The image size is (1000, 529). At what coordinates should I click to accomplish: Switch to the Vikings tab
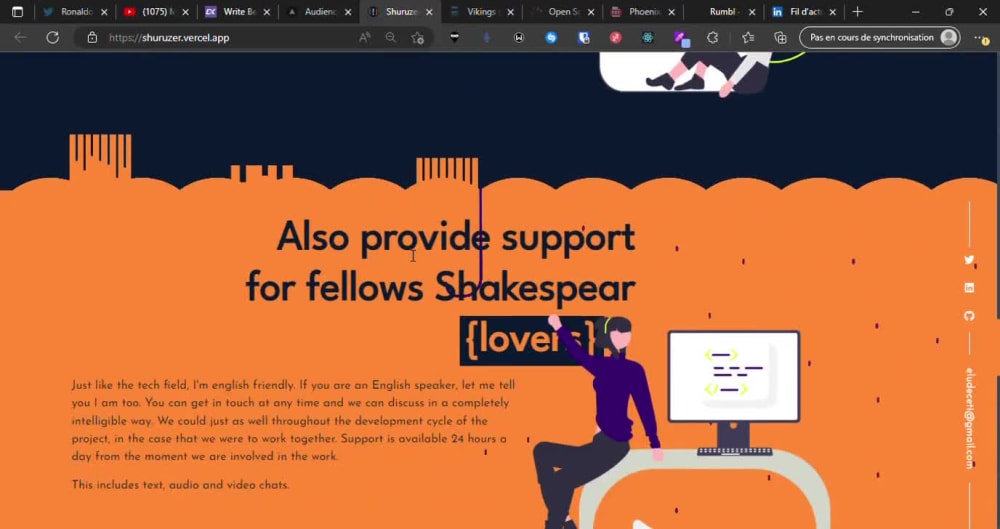(480, 11)
